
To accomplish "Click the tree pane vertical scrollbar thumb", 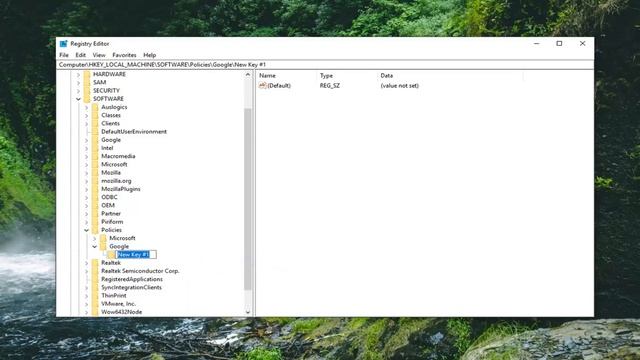I will point(248,199).
